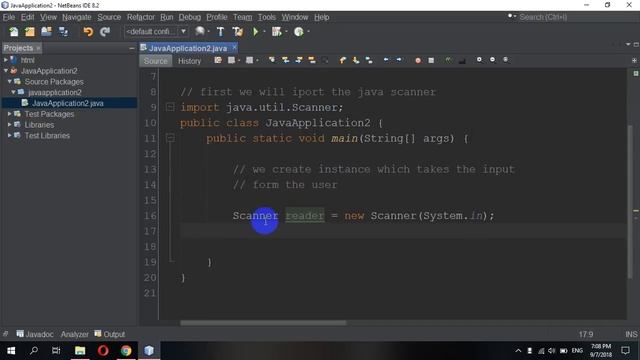Select the JavaApplication2.java editor tab

188,48
